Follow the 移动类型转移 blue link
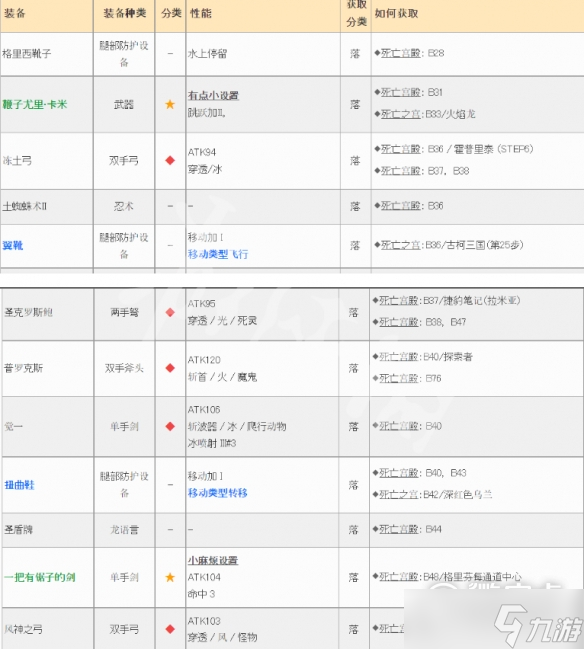This screenshot has width=584, height=649. pyautogui.click(x=218, y=493)
